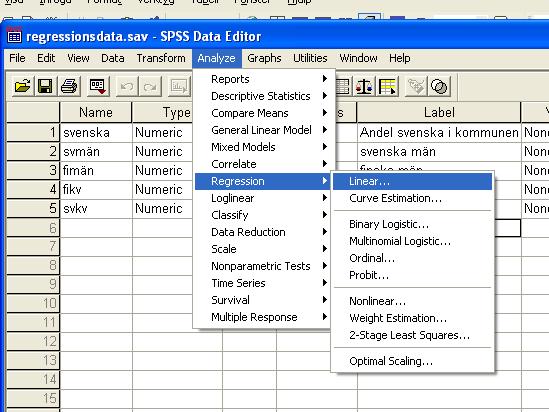
Task: Choose Curve Estimation... option
Action: click(x=412, y=198)
